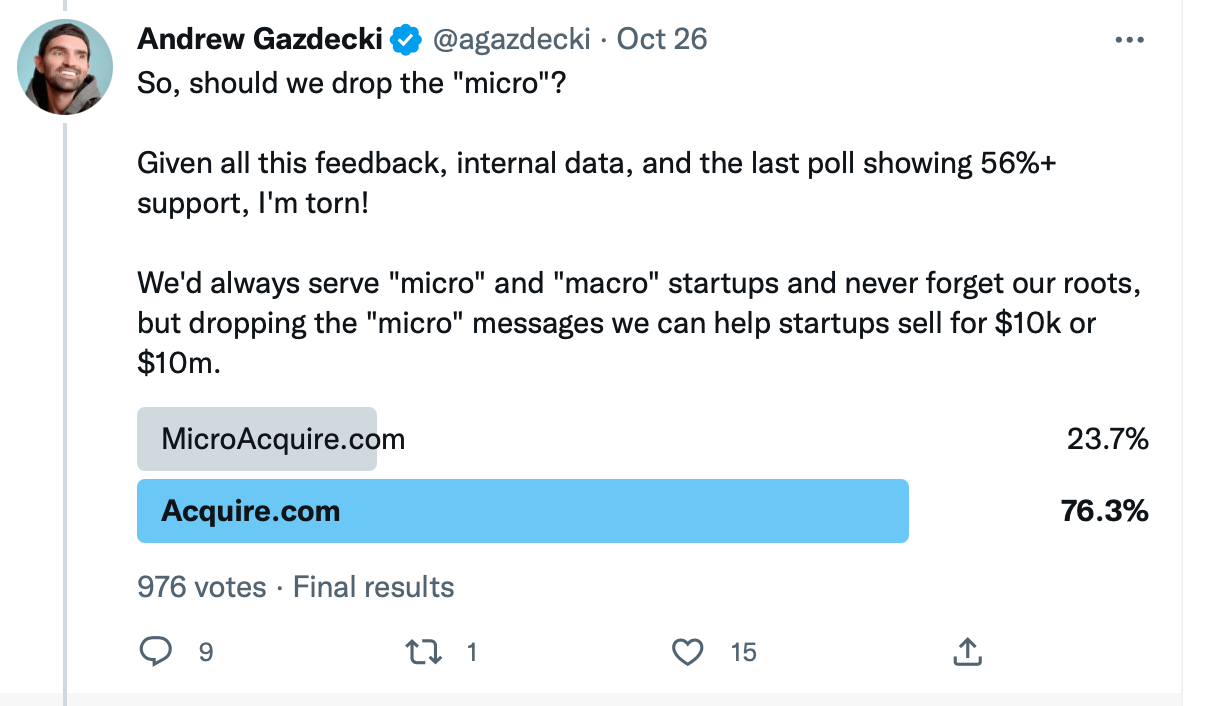Click the 76.3% poll result
Viewport: 1210px width, 706px height.
[x=1104, y=511]
